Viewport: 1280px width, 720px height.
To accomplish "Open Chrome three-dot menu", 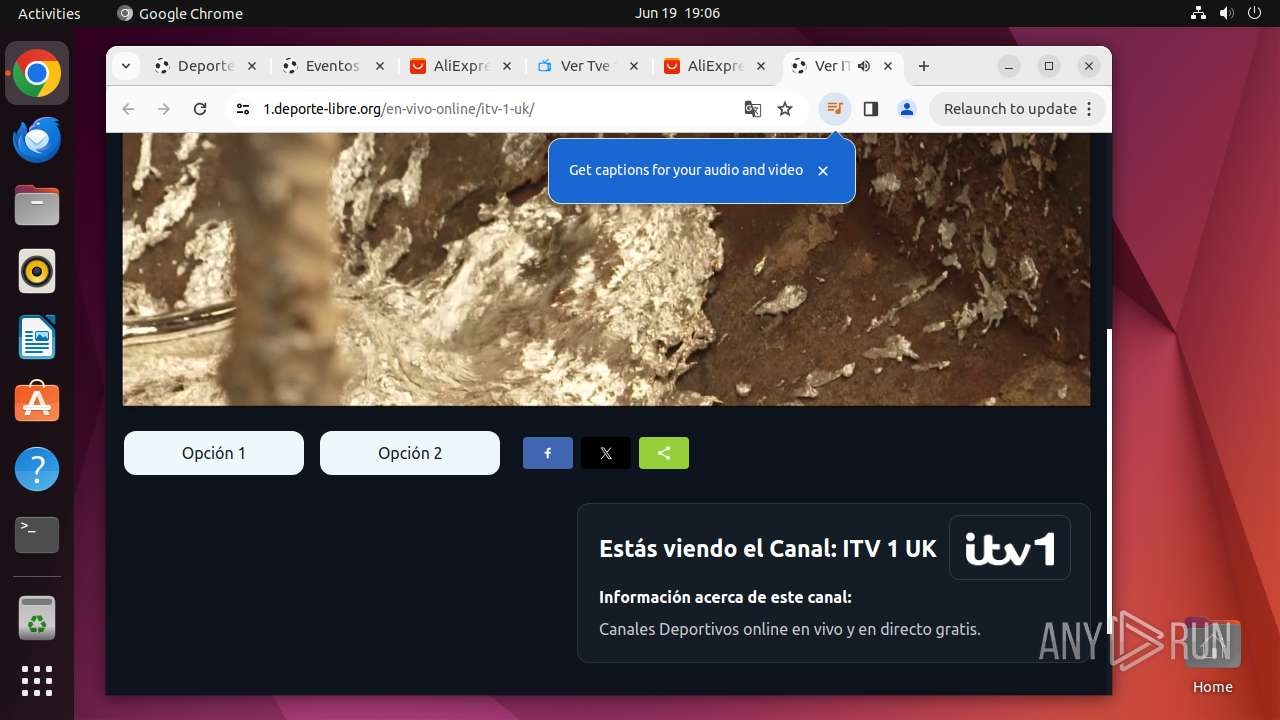I will [1089, 109].
